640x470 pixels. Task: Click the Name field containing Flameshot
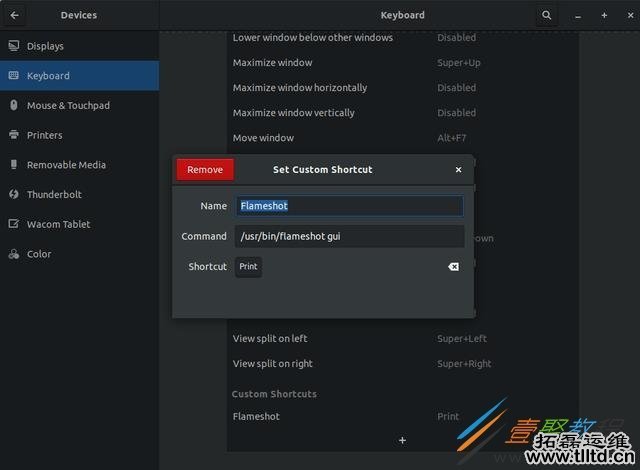[349, 206]
